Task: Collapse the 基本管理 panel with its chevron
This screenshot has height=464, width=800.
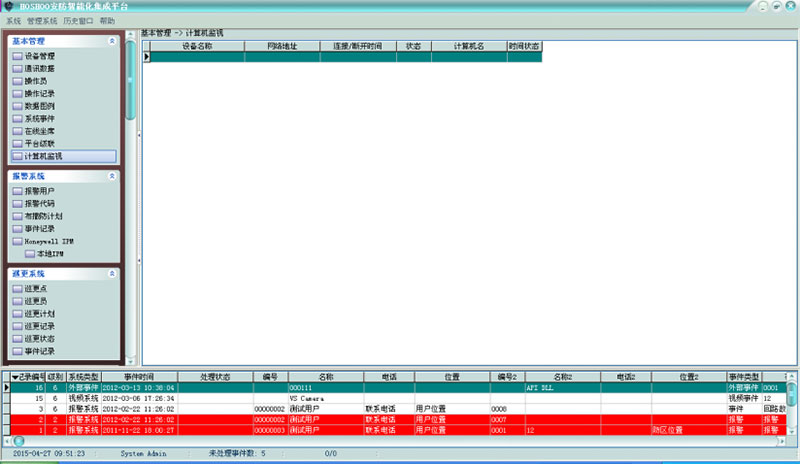Action: (x=112, y=41)
